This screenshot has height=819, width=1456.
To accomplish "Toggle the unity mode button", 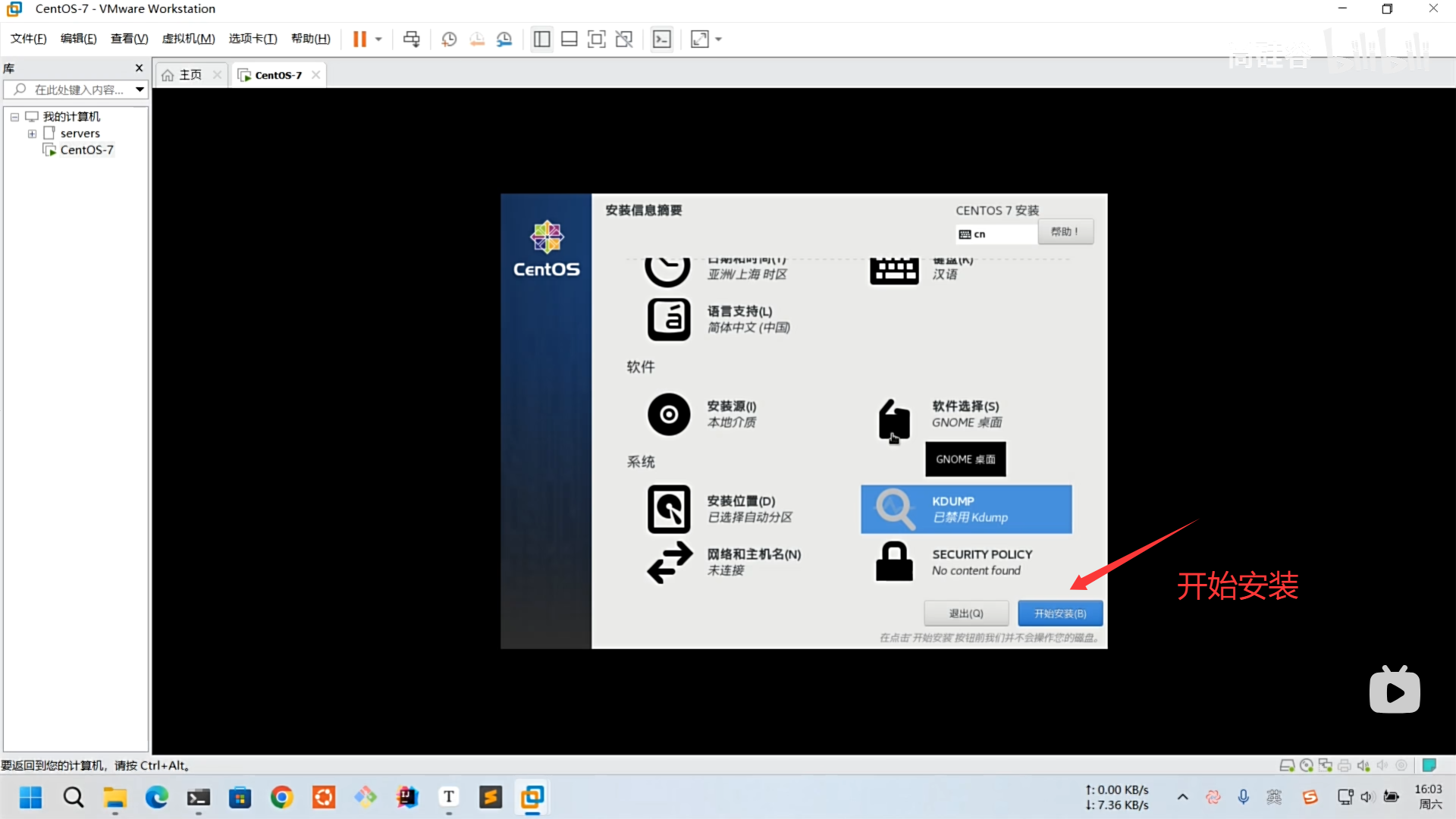I will coord(624,39).
